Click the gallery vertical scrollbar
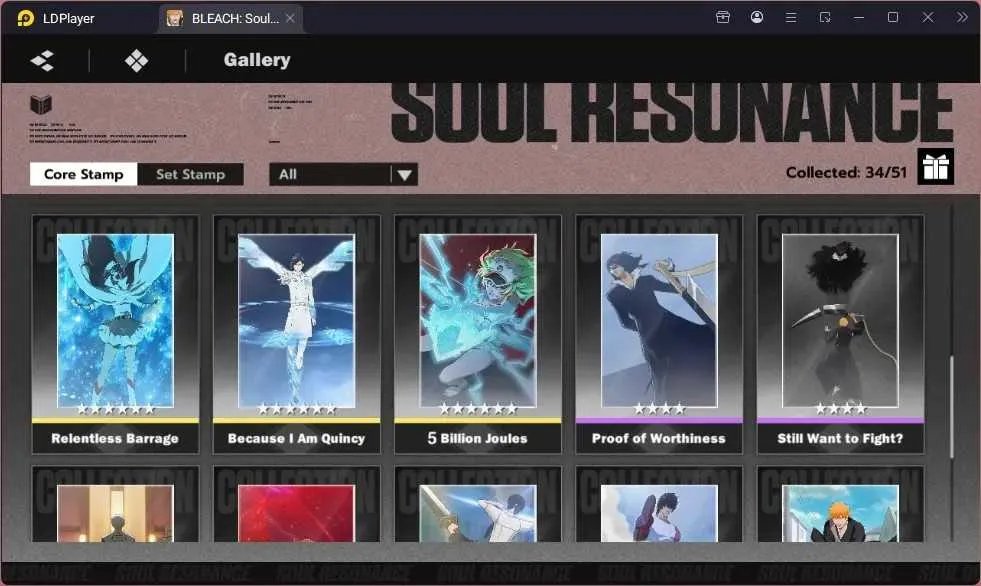 pos(952,407)
